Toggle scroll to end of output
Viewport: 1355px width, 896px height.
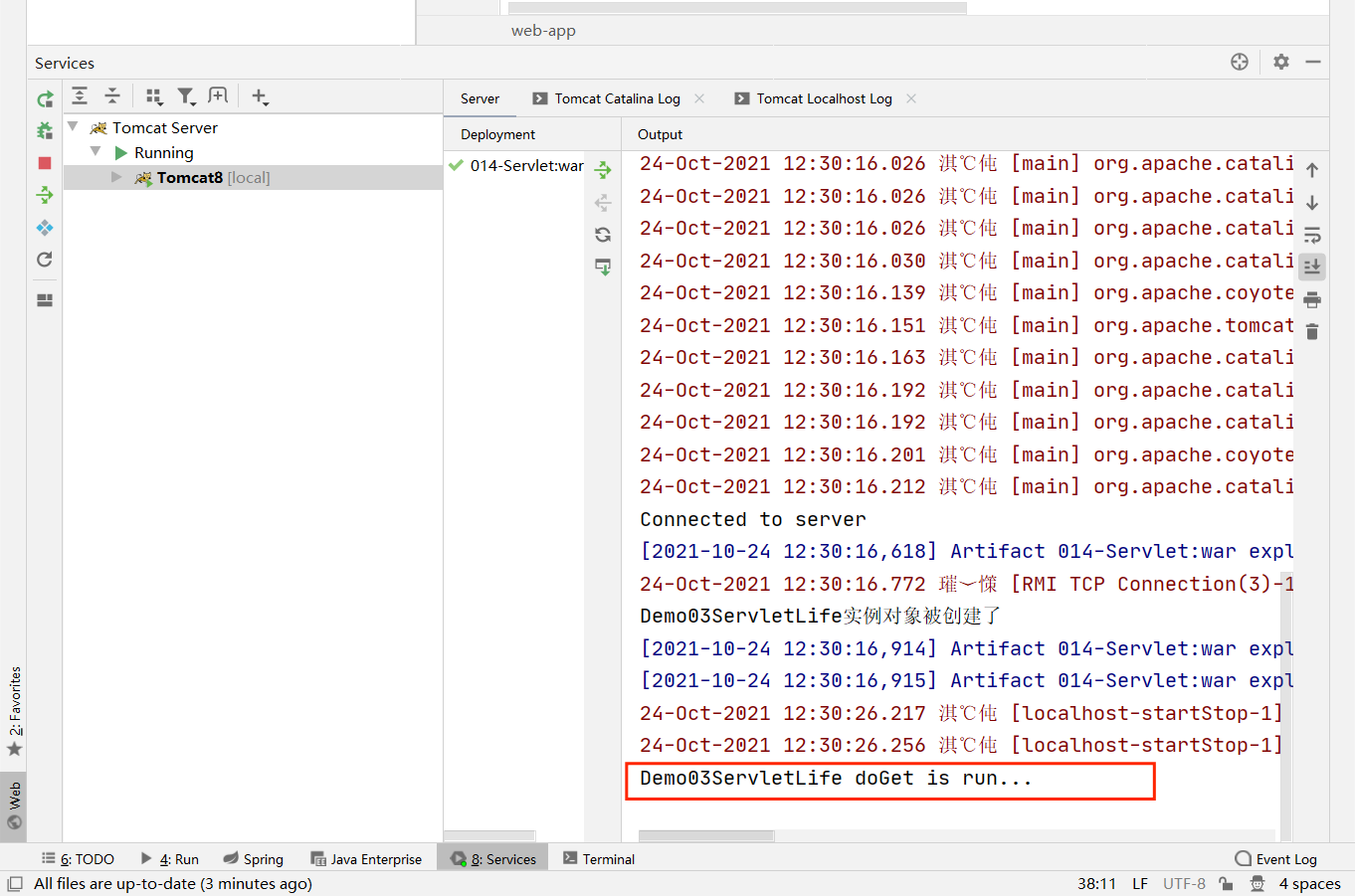pos(1312,267)
